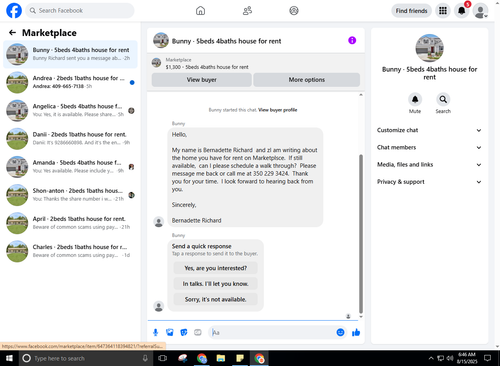Viewport: 500px width, 366px height.
Task: Open Angelica 5beds 4baths conversation
Action: tap(70, 110)
